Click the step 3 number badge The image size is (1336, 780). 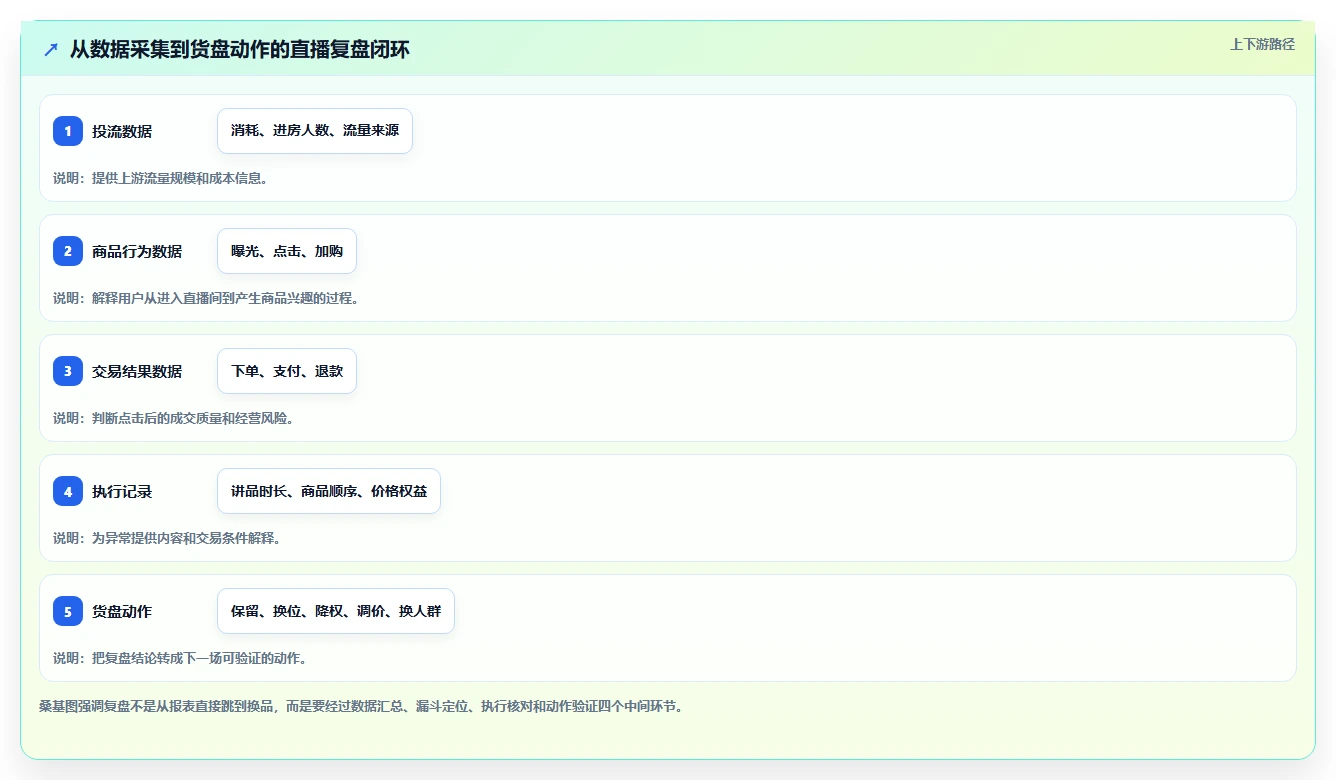point(68,371)
